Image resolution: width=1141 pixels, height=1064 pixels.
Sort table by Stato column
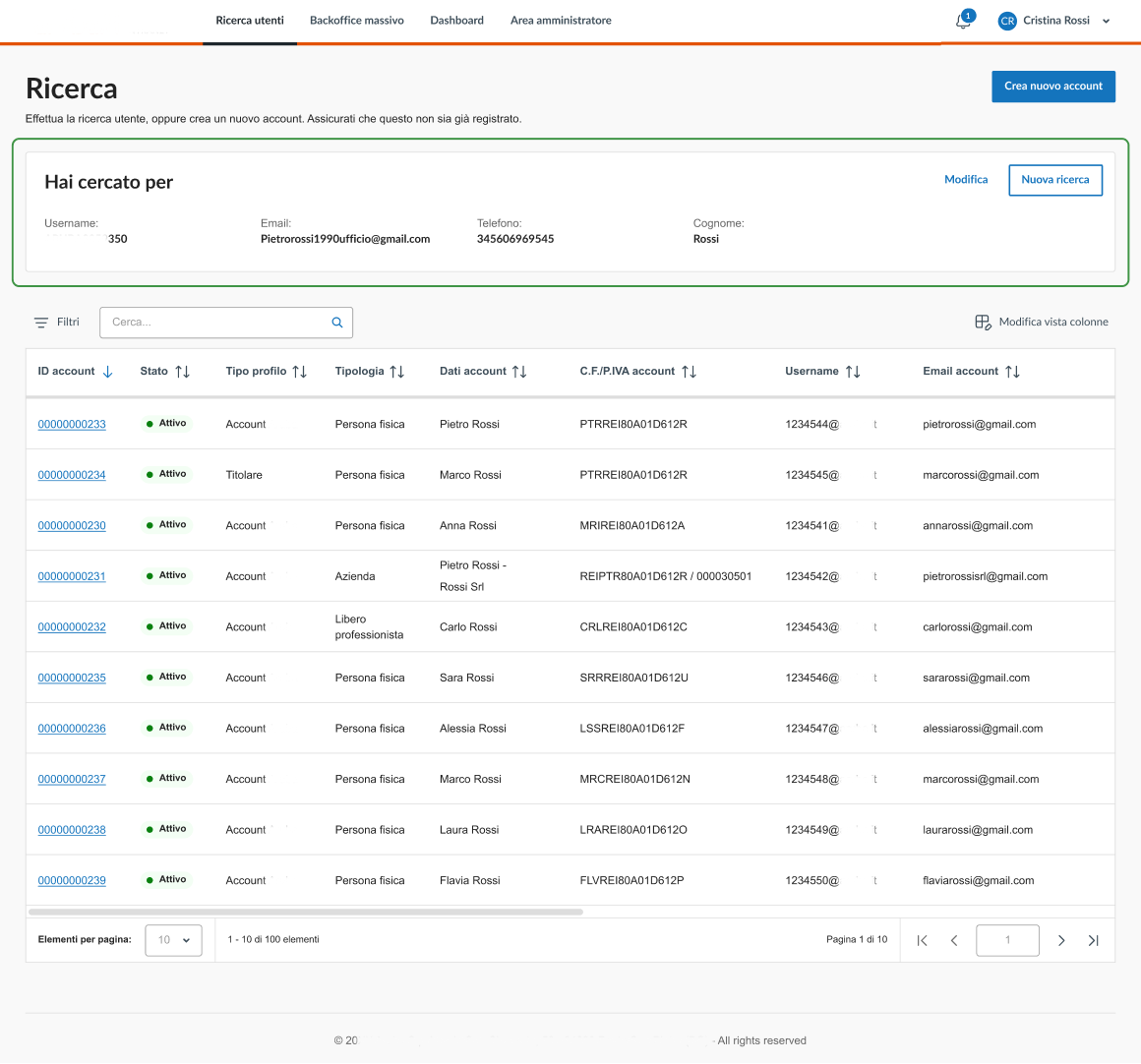[182, 372]
